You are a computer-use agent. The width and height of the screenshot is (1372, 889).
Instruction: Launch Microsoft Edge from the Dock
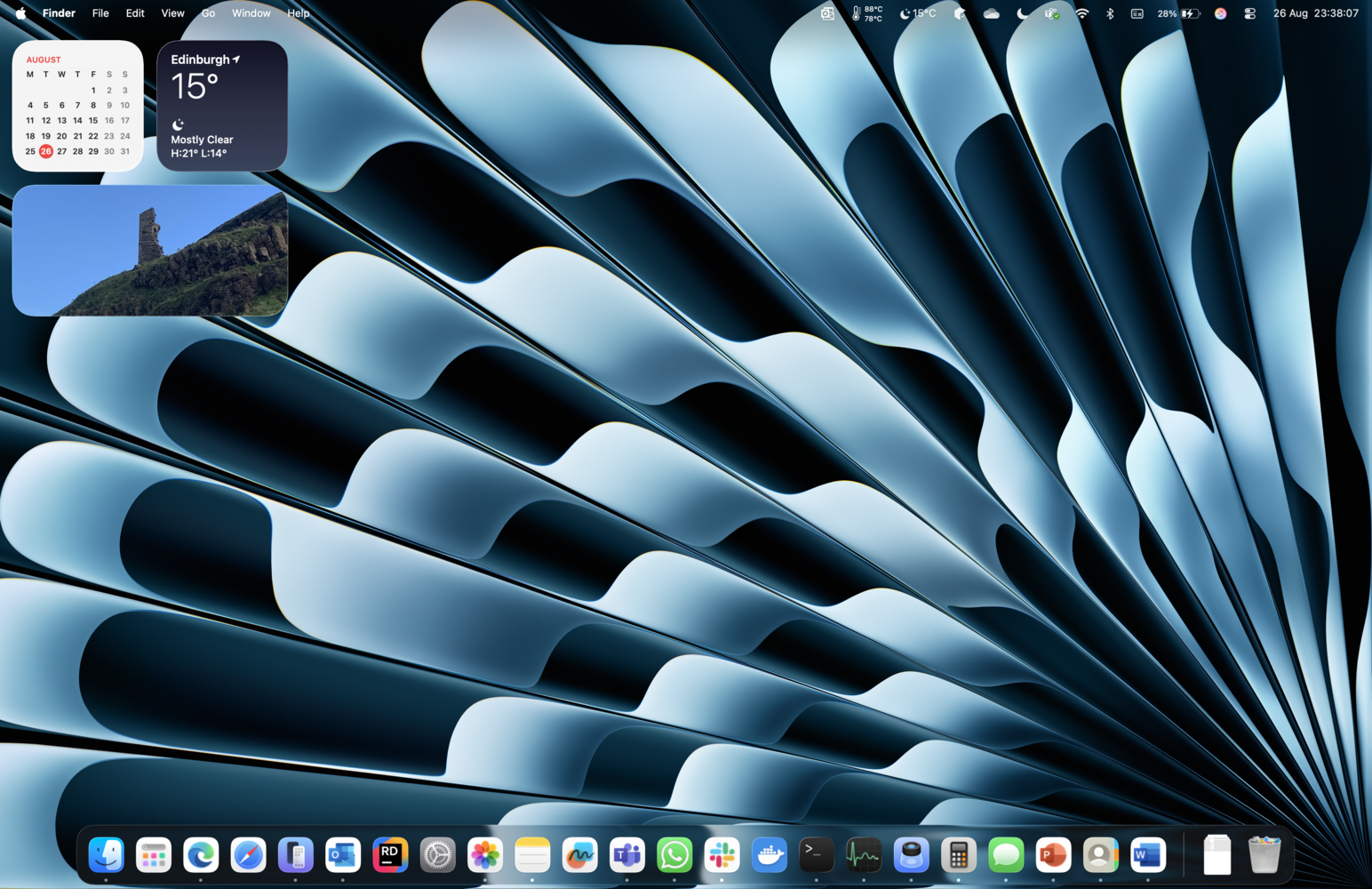coord(201,855)
